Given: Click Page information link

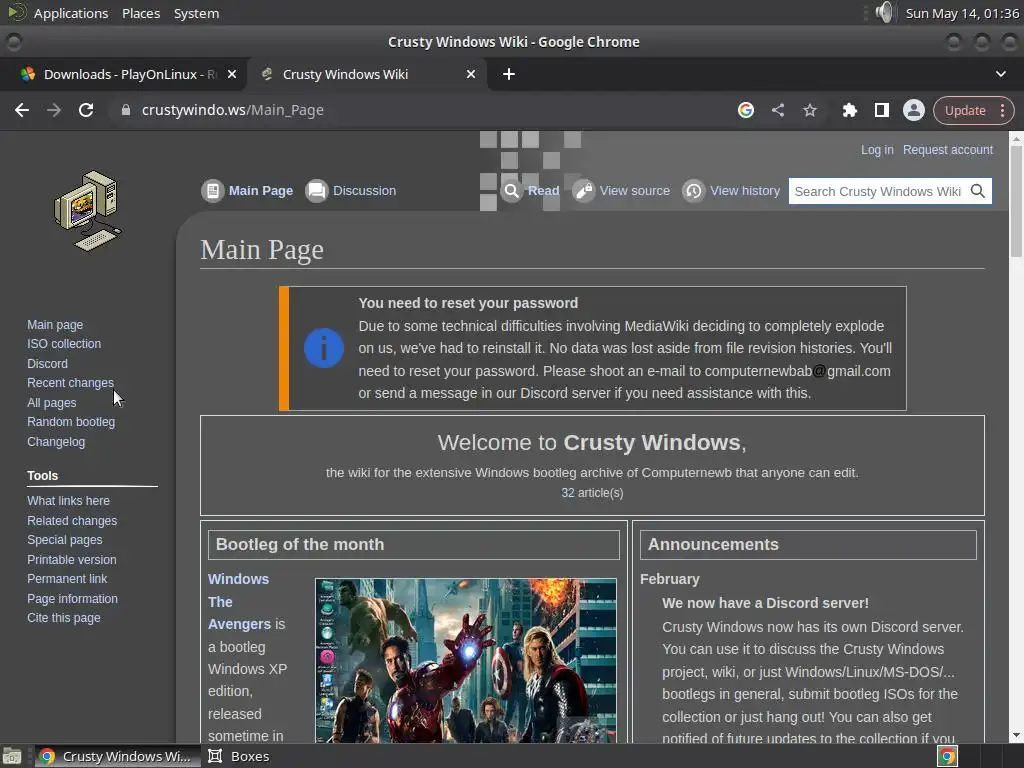Looking at the screenshot, I should pos(72,599).
